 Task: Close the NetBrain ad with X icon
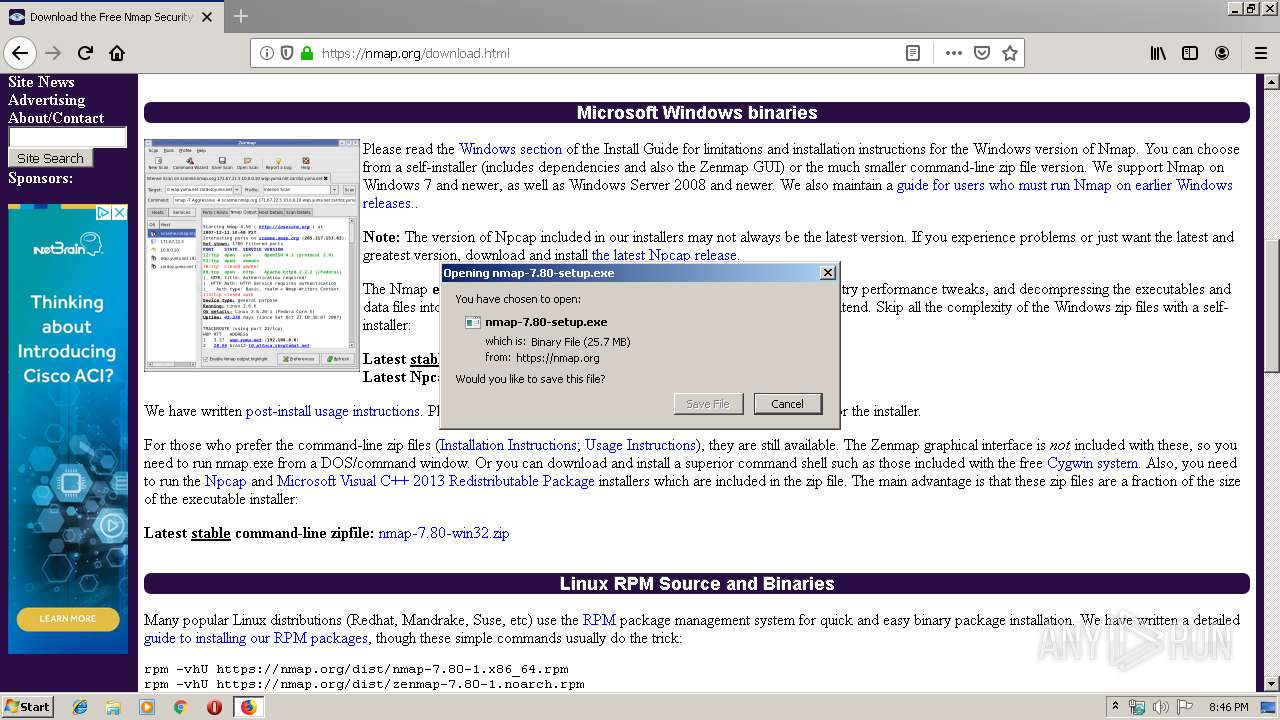click(119, 213)
